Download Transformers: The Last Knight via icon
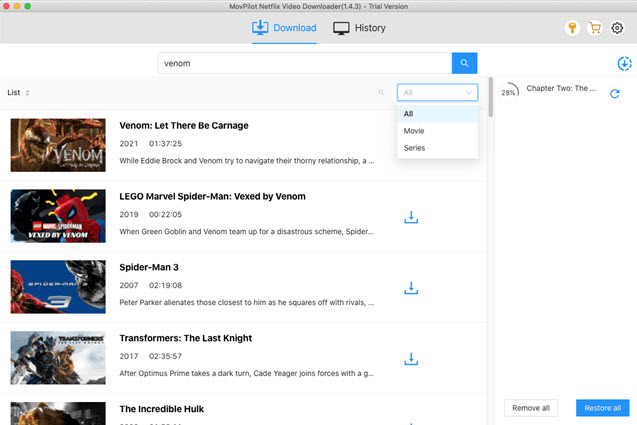637x425 pixels. 411,359
